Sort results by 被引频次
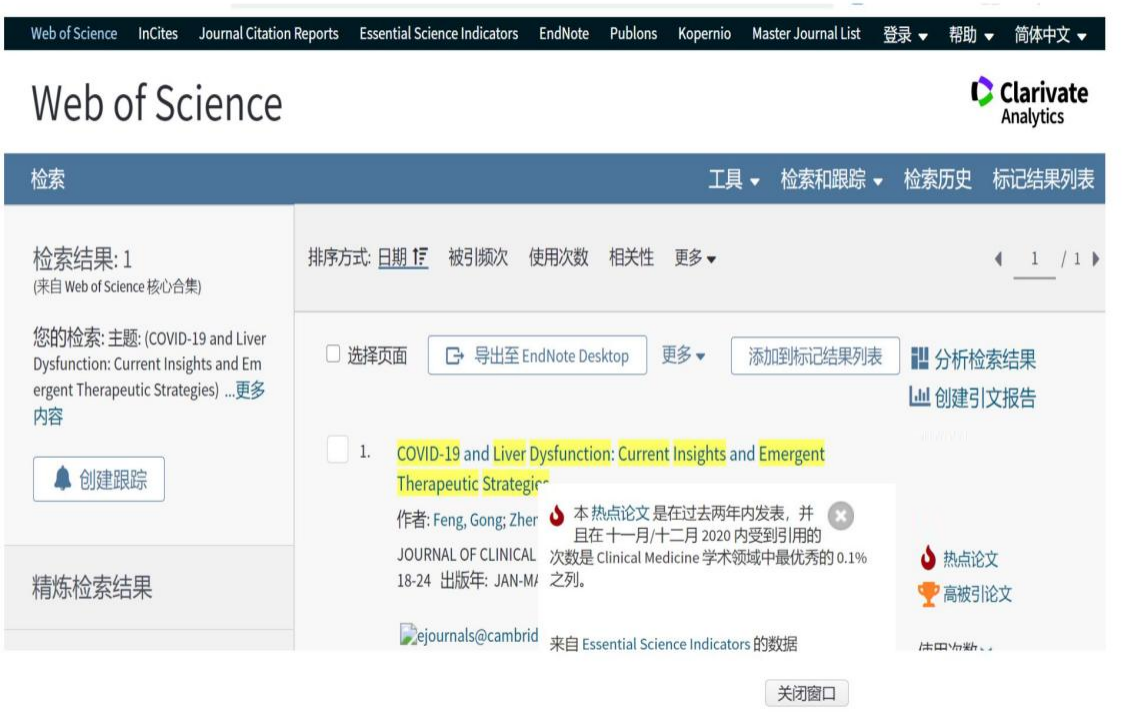This screenshot has height=716, width=1131. tap(478, 257)
